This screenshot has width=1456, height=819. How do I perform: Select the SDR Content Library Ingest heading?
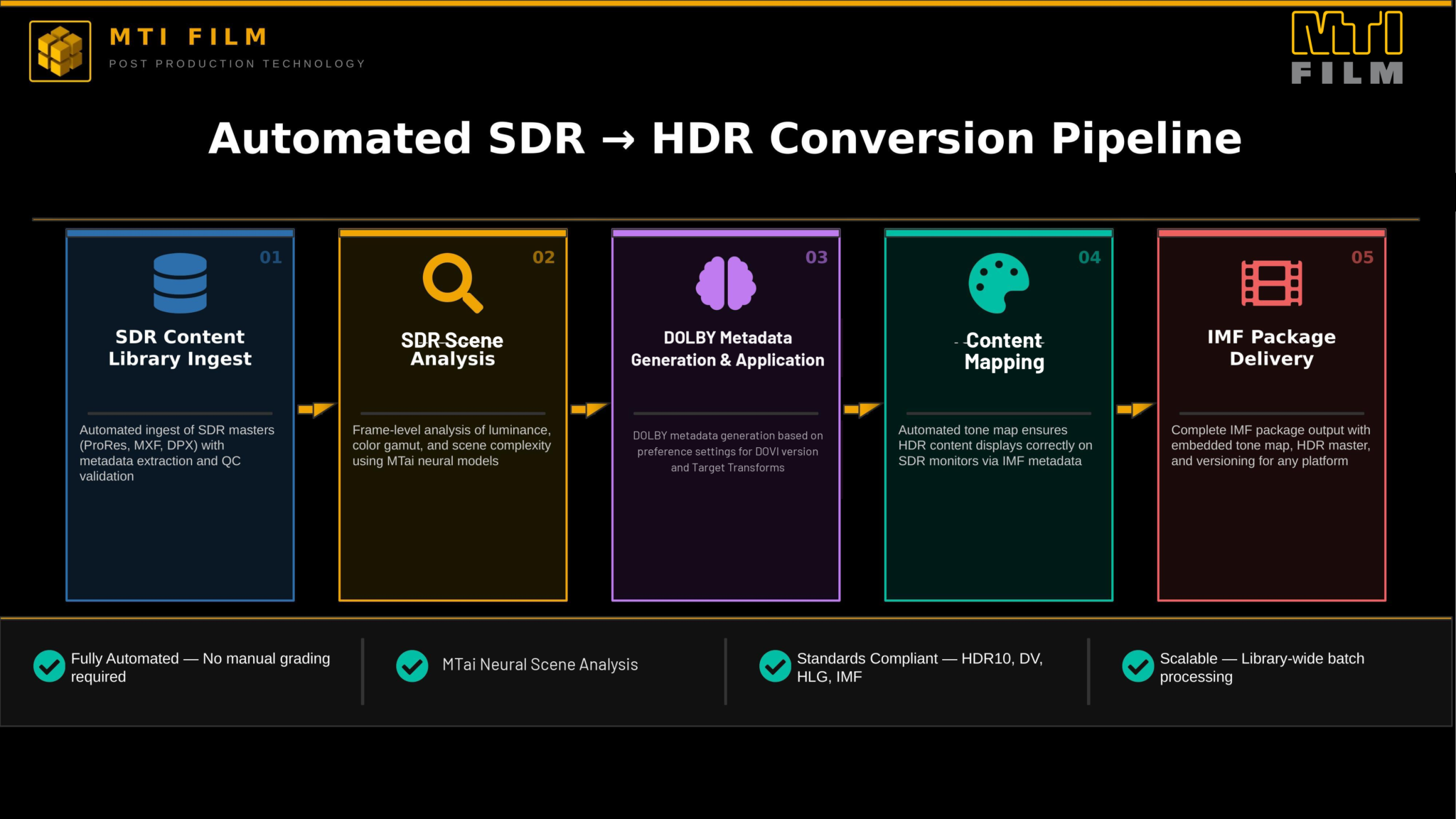pos(180,348)
